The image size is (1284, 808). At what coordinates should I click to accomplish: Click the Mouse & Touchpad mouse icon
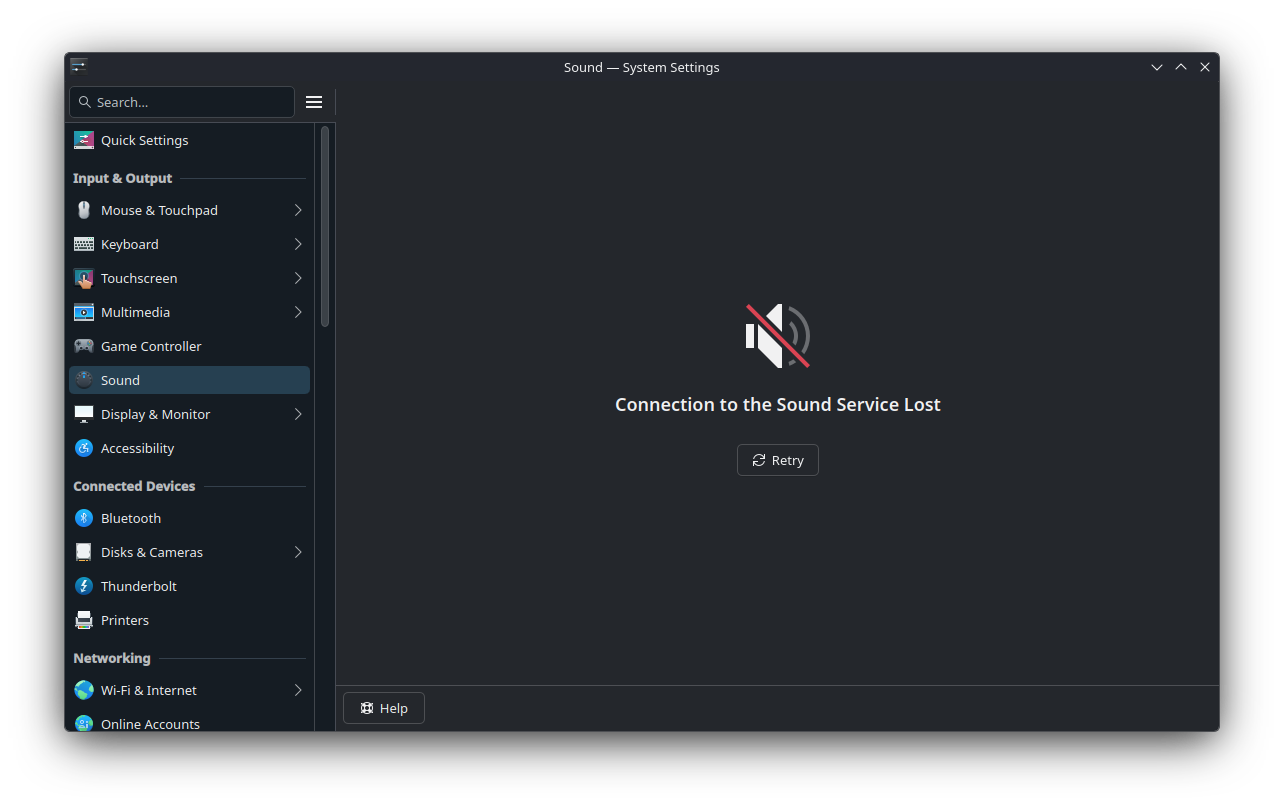coord(84,210)
